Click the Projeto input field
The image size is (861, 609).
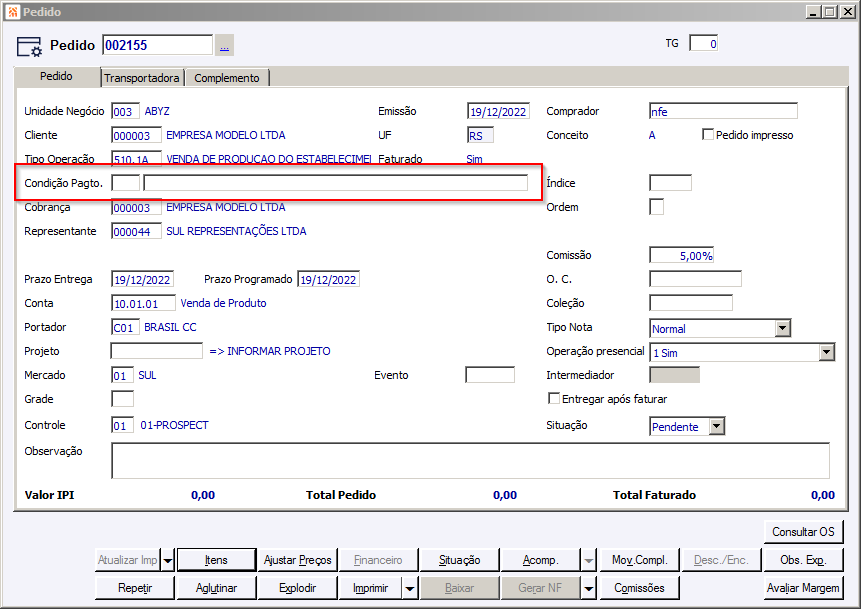157,351
